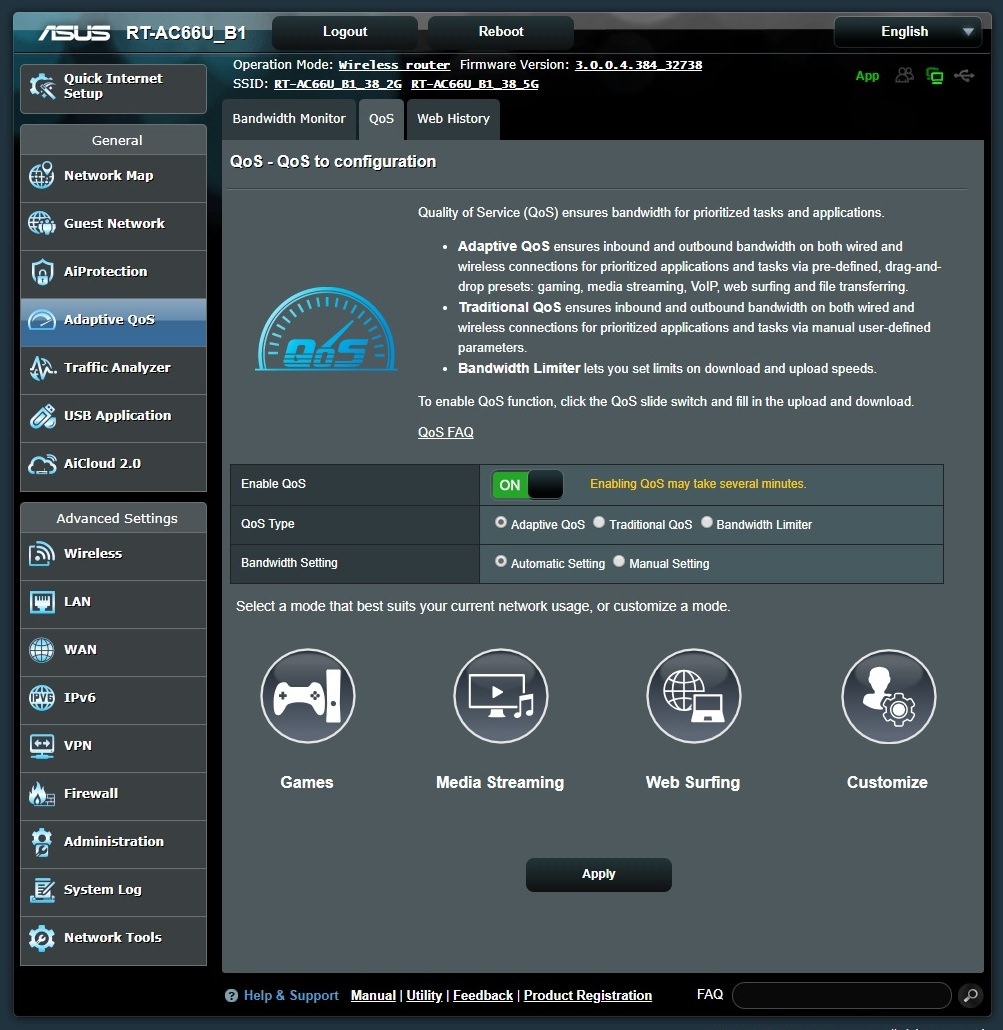This screenshot has height=1030, width=1003.
Task: Click the Network Map globe icon
Action: click(x=41, y=175)
